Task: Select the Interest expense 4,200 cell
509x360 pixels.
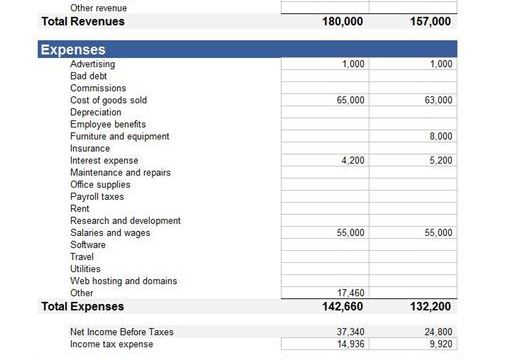Action: pyautogui.click(x=325, y=160)
